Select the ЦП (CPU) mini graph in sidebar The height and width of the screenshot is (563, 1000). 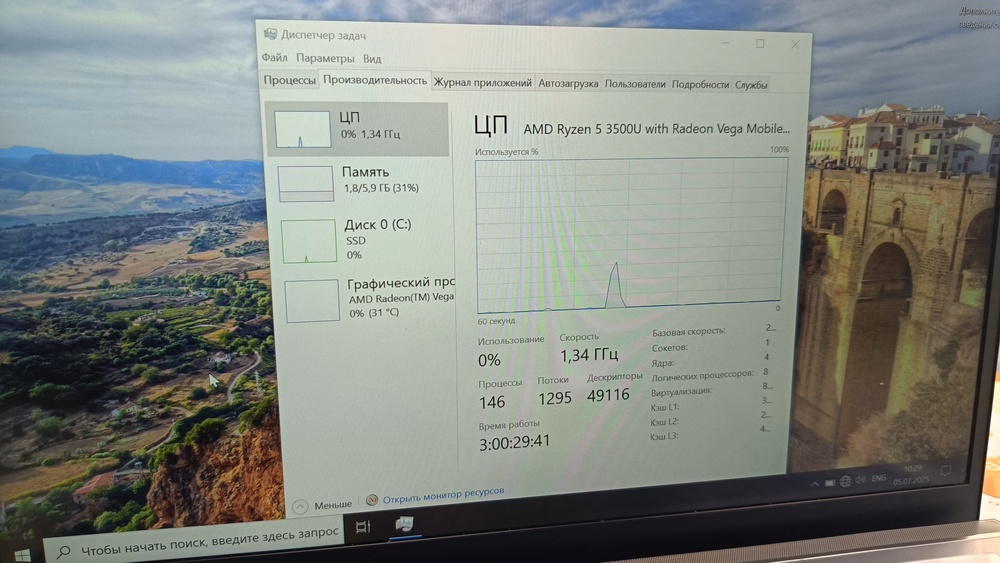click(302, 129)
